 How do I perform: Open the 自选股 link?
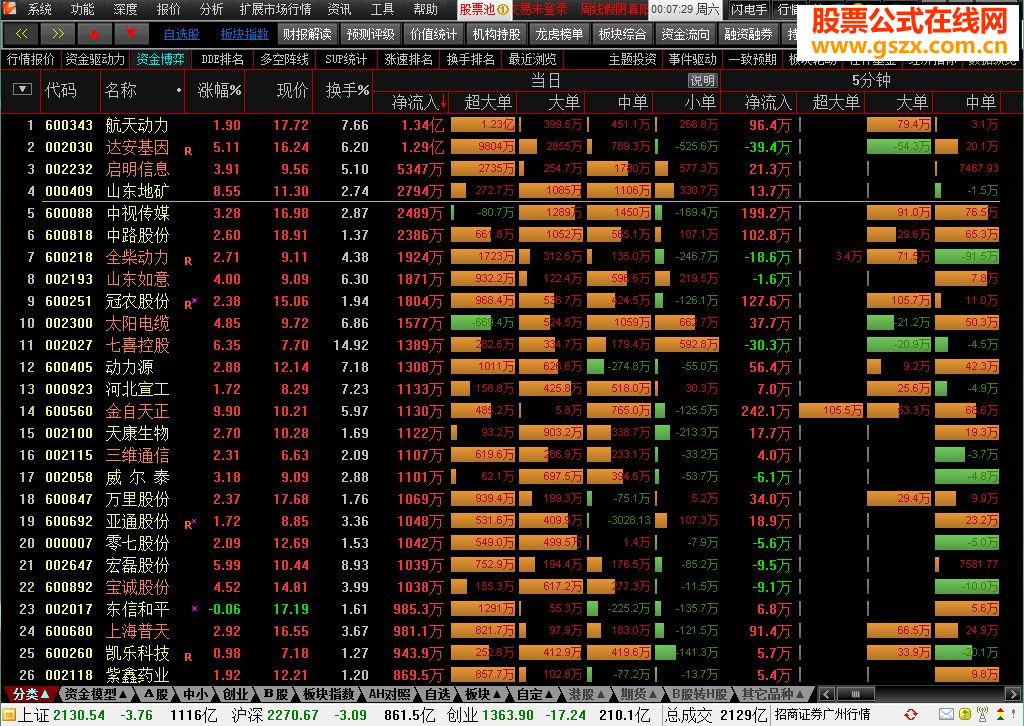pyautogui.click(x=182, y=35)
